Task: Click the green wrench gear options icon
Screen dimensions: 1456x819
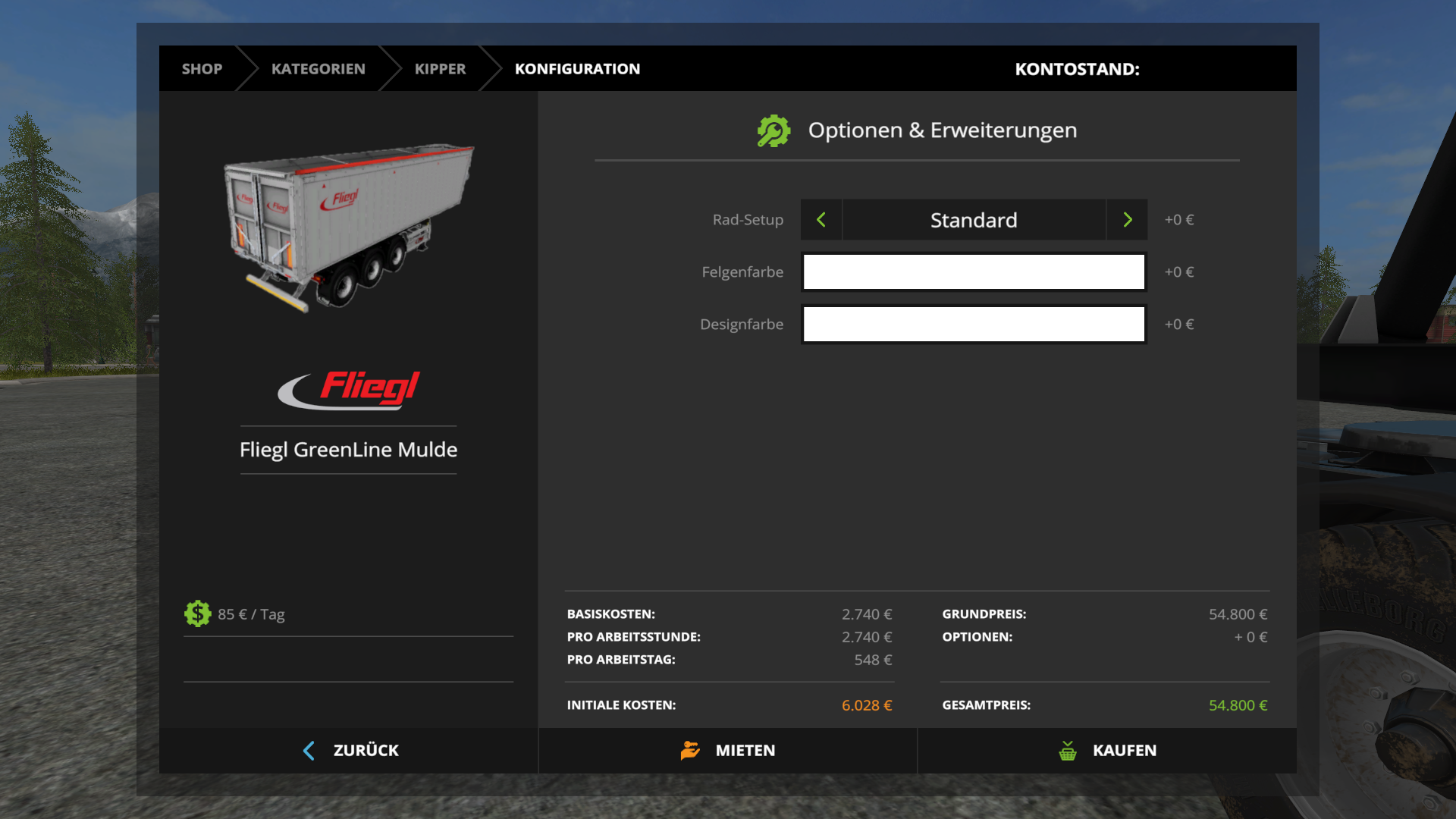Action: click(773, 130)
